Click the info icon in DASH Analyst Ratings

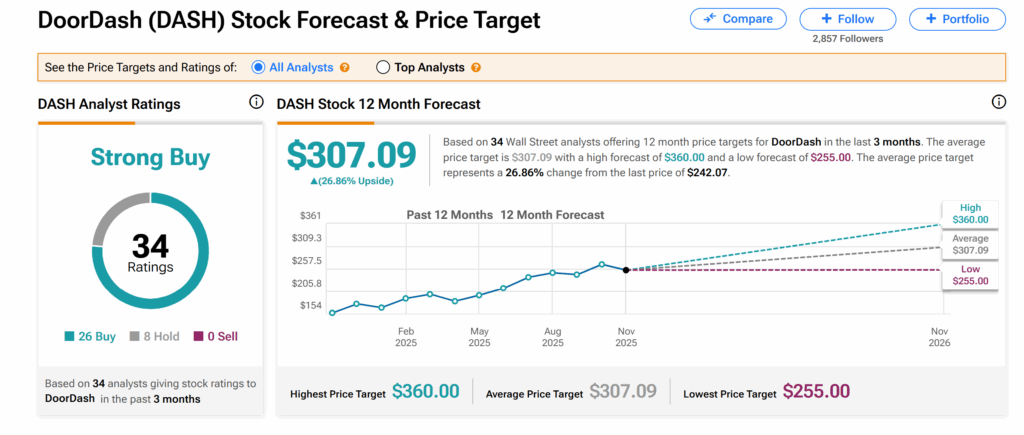pos(255,103)
